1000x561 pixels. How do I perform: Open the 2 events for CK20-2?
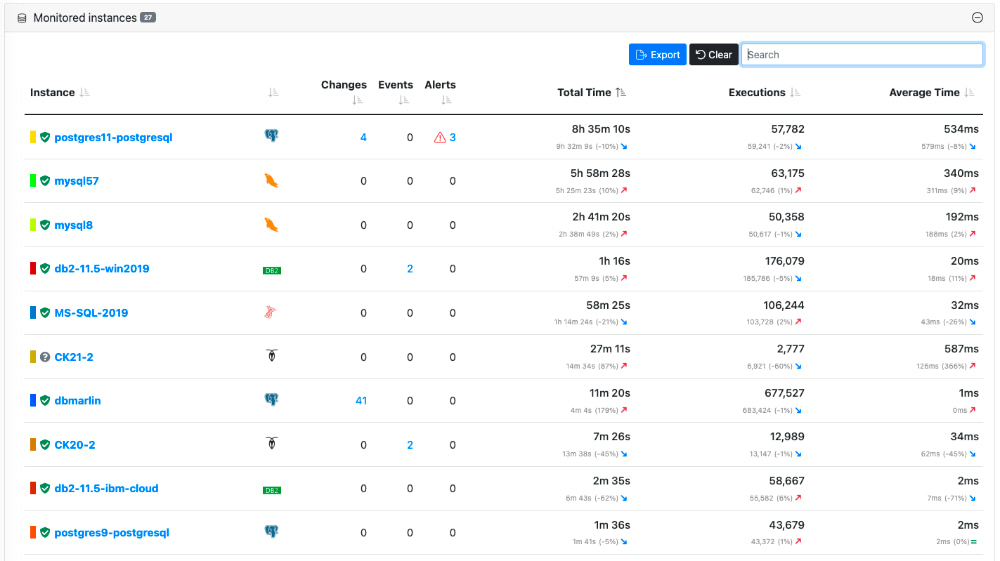point(410,446)
